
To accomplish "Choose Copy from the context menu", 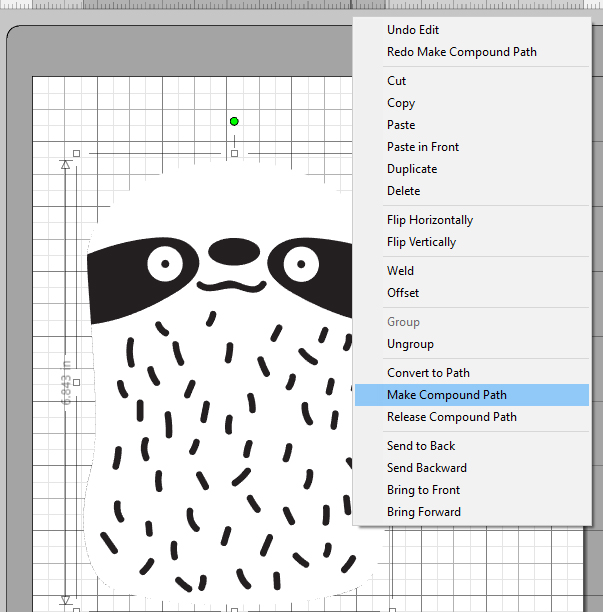I will [401, 103].
